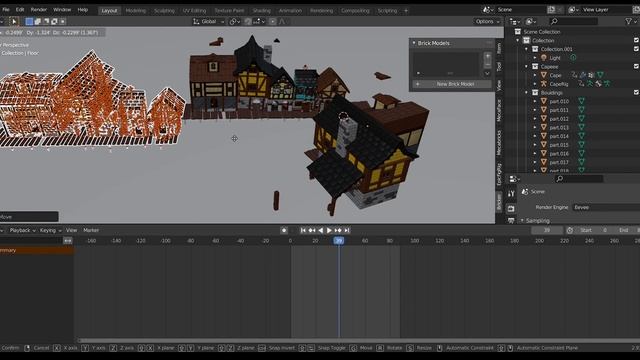This screenshot has height=360, width=640.
Task: Open the render properties tab icon
Action: 511,209
